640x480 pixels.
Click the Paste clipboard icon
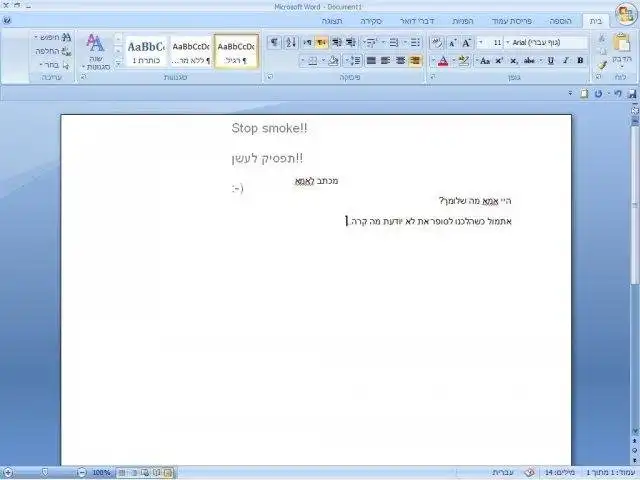point(622,42)
